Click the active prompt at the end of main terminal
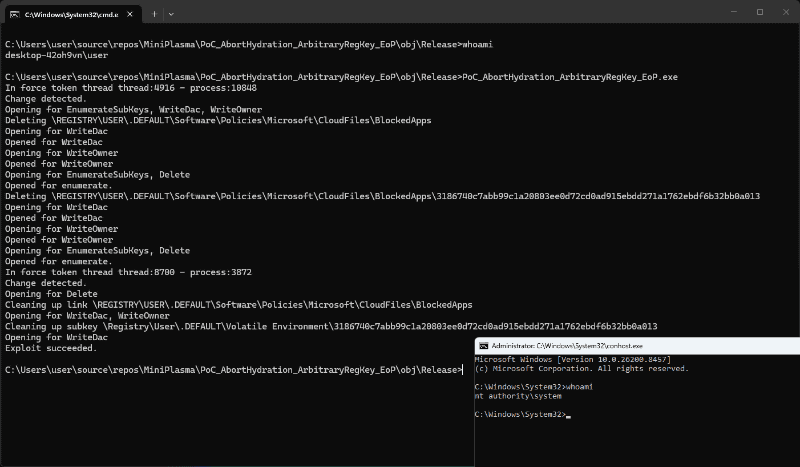Viewport: 800px width, 467px height. (x=234, y=370)
